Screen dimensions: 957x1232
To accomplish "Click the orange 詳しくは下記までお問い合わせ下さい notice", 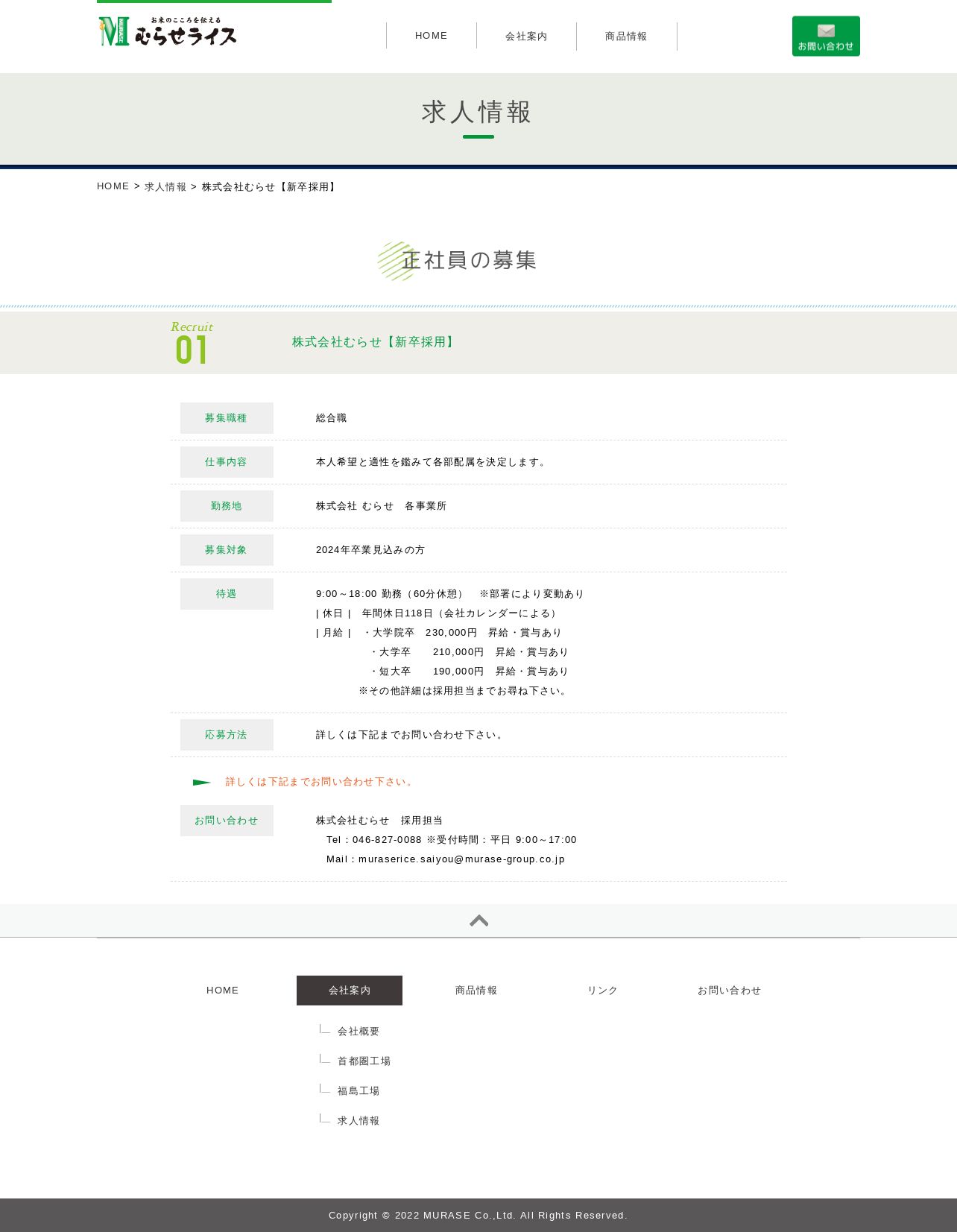I will 320,782.
